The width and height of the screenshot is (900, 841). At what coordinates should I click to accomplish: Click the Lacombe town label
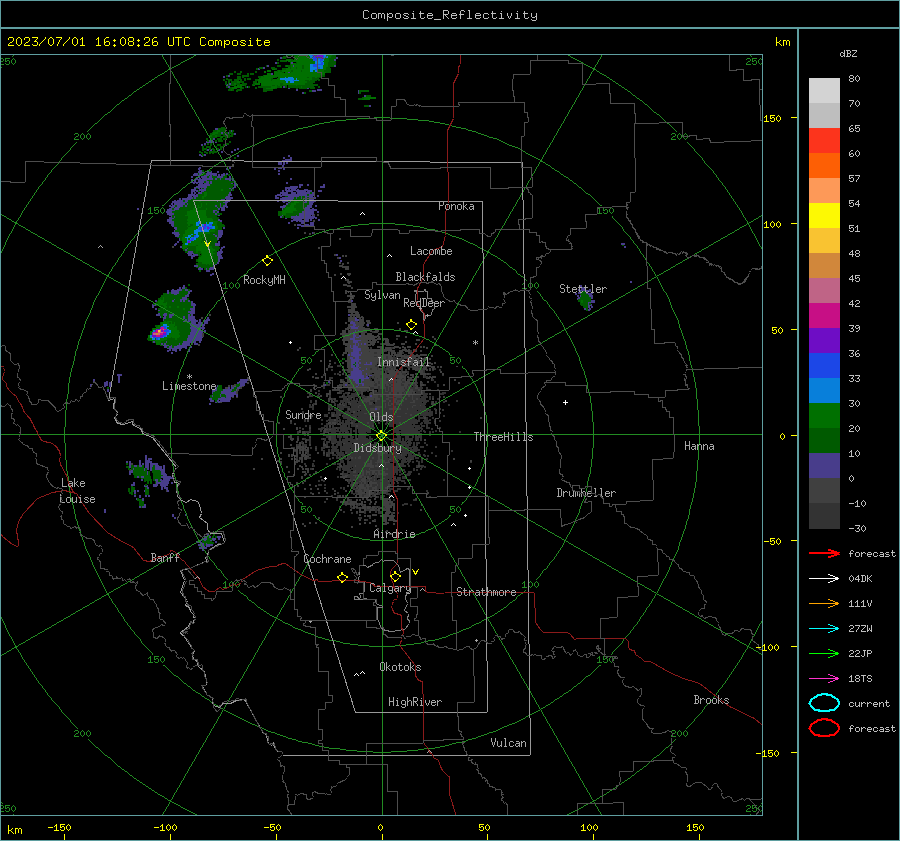(431, 251)
